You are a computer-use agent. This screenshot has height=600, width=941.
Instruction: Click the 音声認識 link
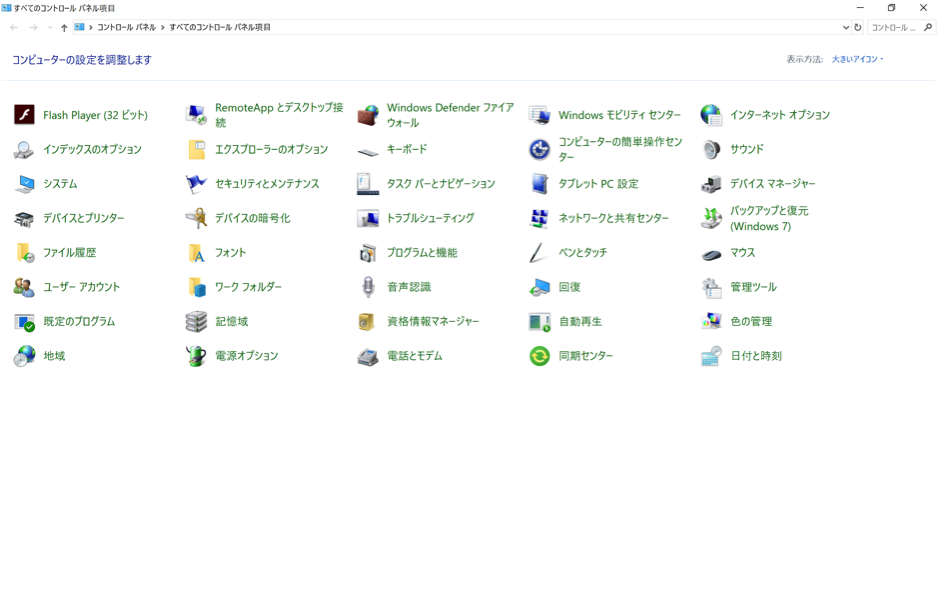coord(409,287)
